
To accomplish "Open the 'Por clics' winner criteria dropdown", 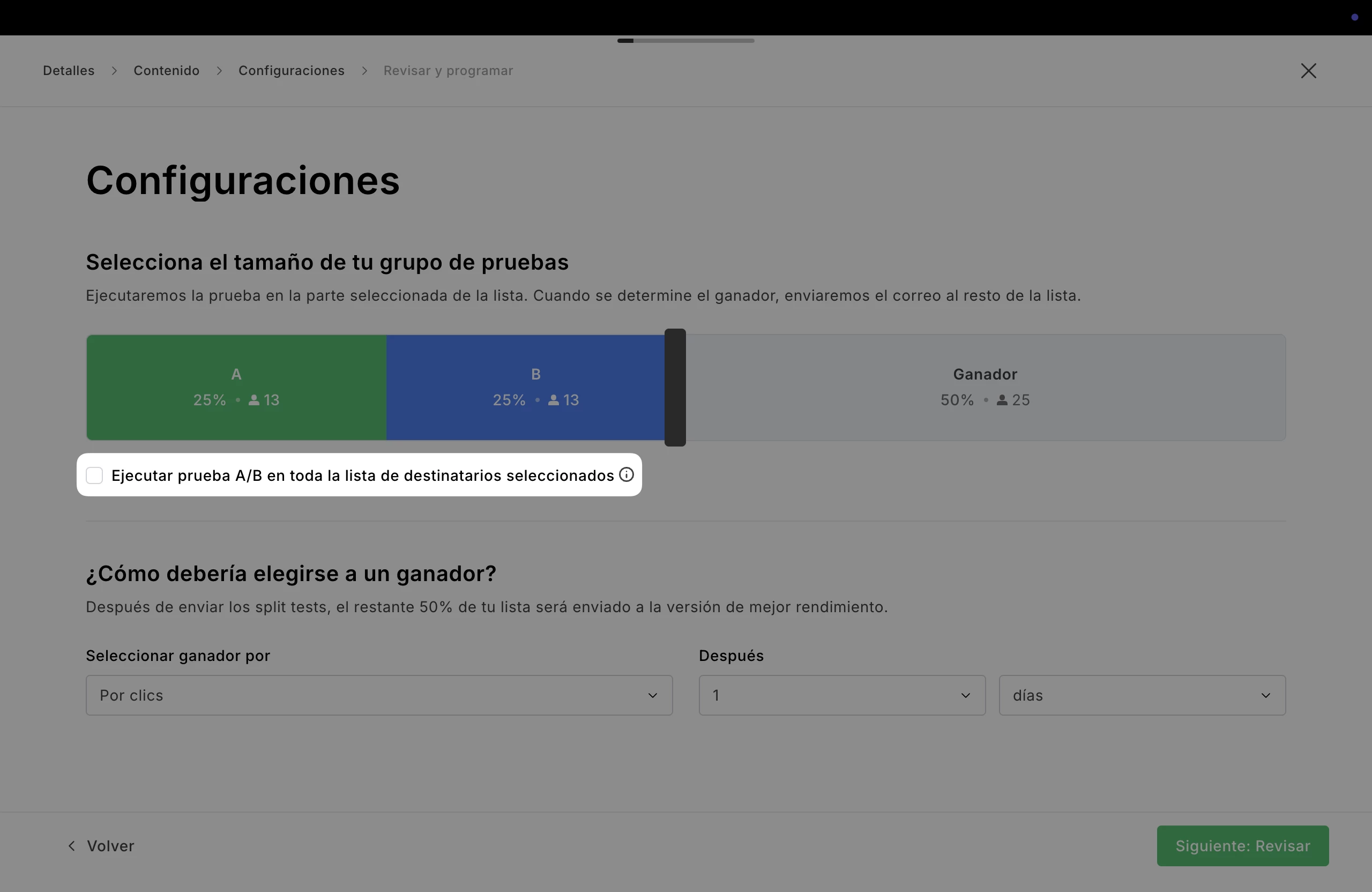I will pyautogui.click(x=379, y=695).
